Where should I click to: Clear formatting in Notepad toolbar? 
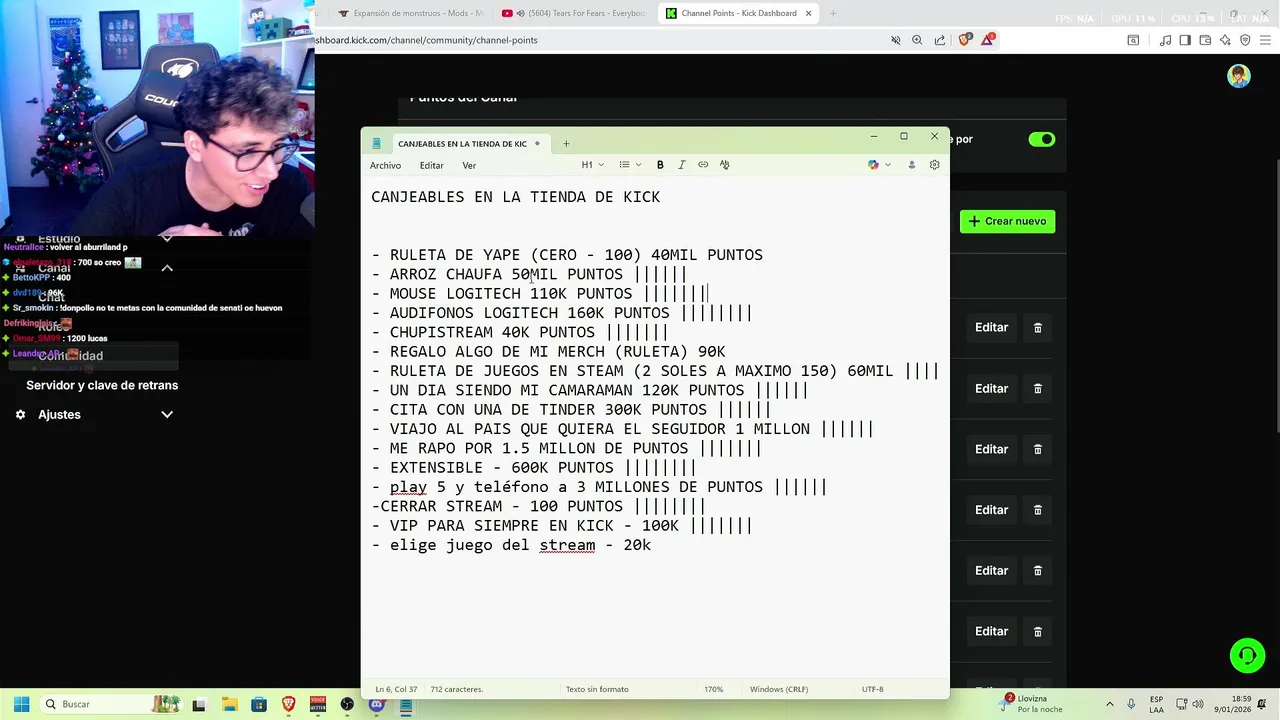coord(725,165)
